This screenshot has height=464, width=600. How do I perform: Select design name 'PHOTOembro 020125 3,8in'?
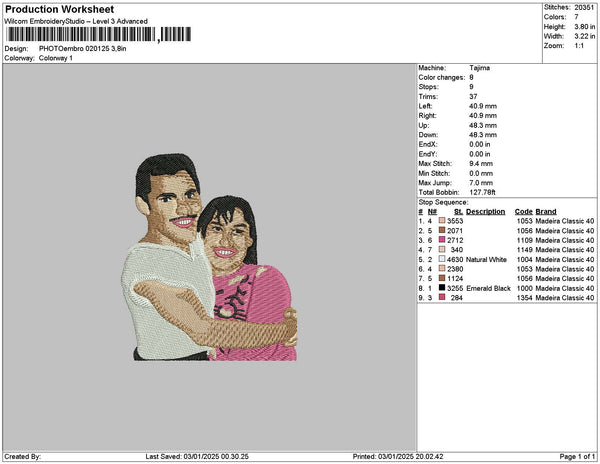pyautogui.click(x=83, y=49)
